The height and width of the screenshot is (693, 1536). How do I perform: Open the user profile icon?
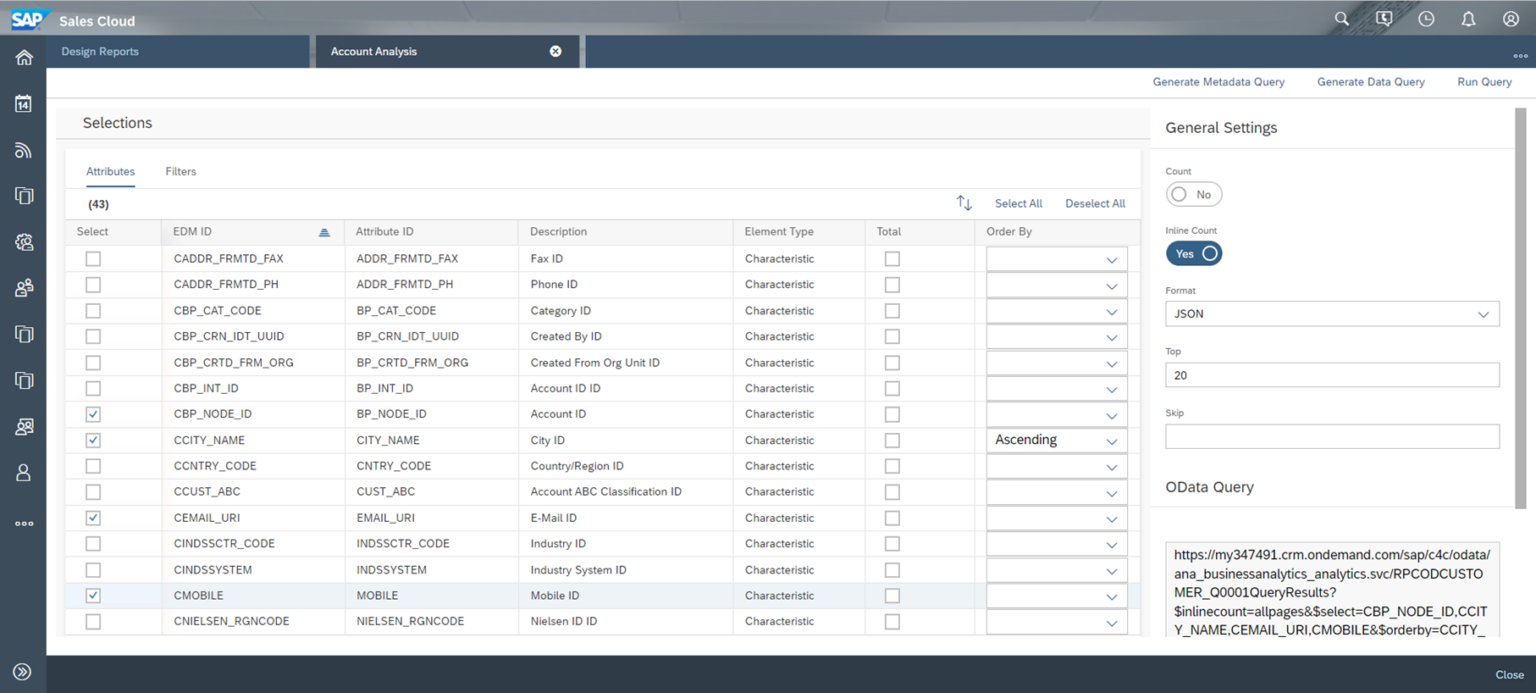[1511, 19]
